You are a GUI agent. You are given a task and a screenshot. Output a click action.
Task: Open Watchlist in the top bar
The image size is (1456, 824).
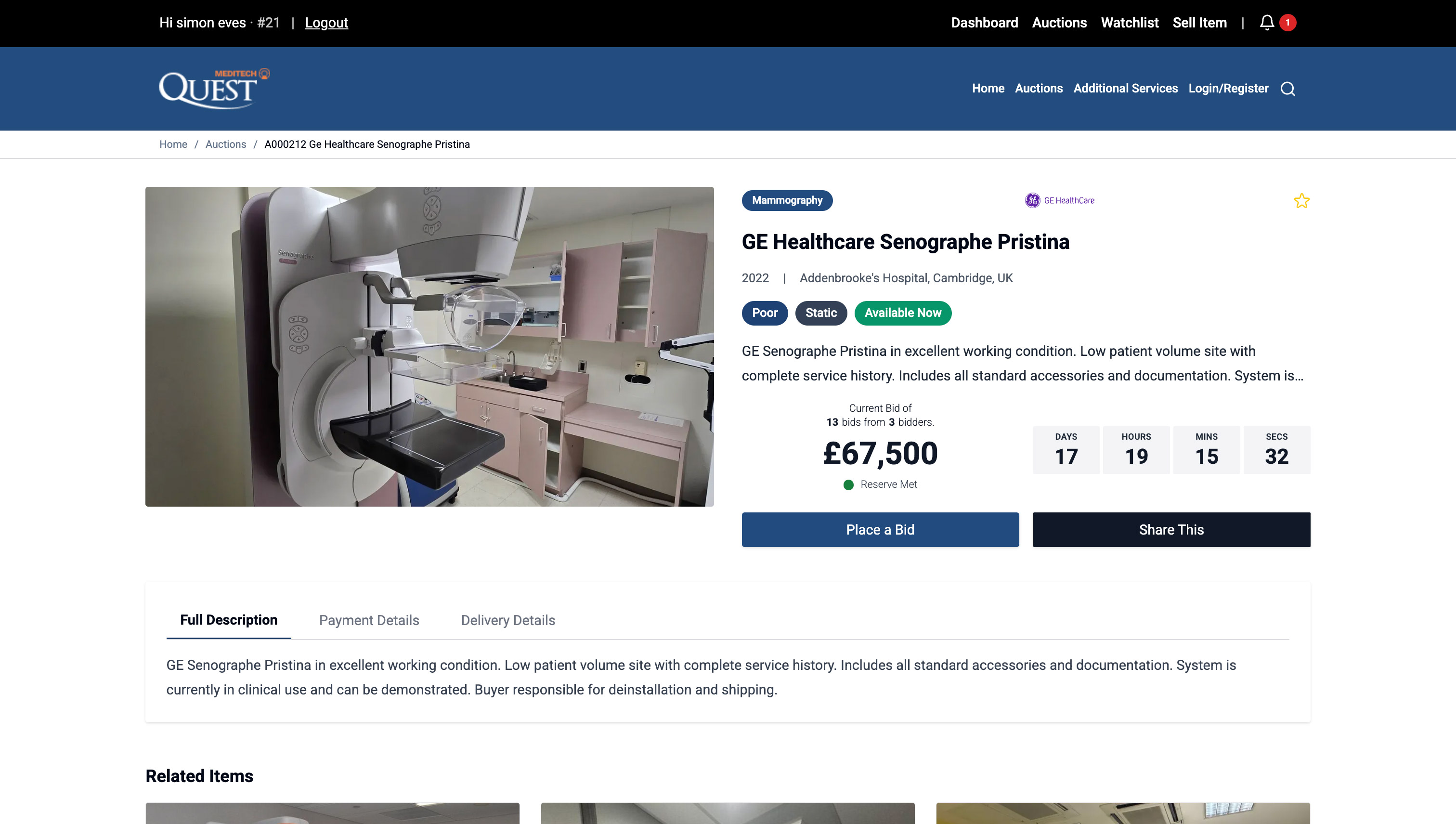1129,23
